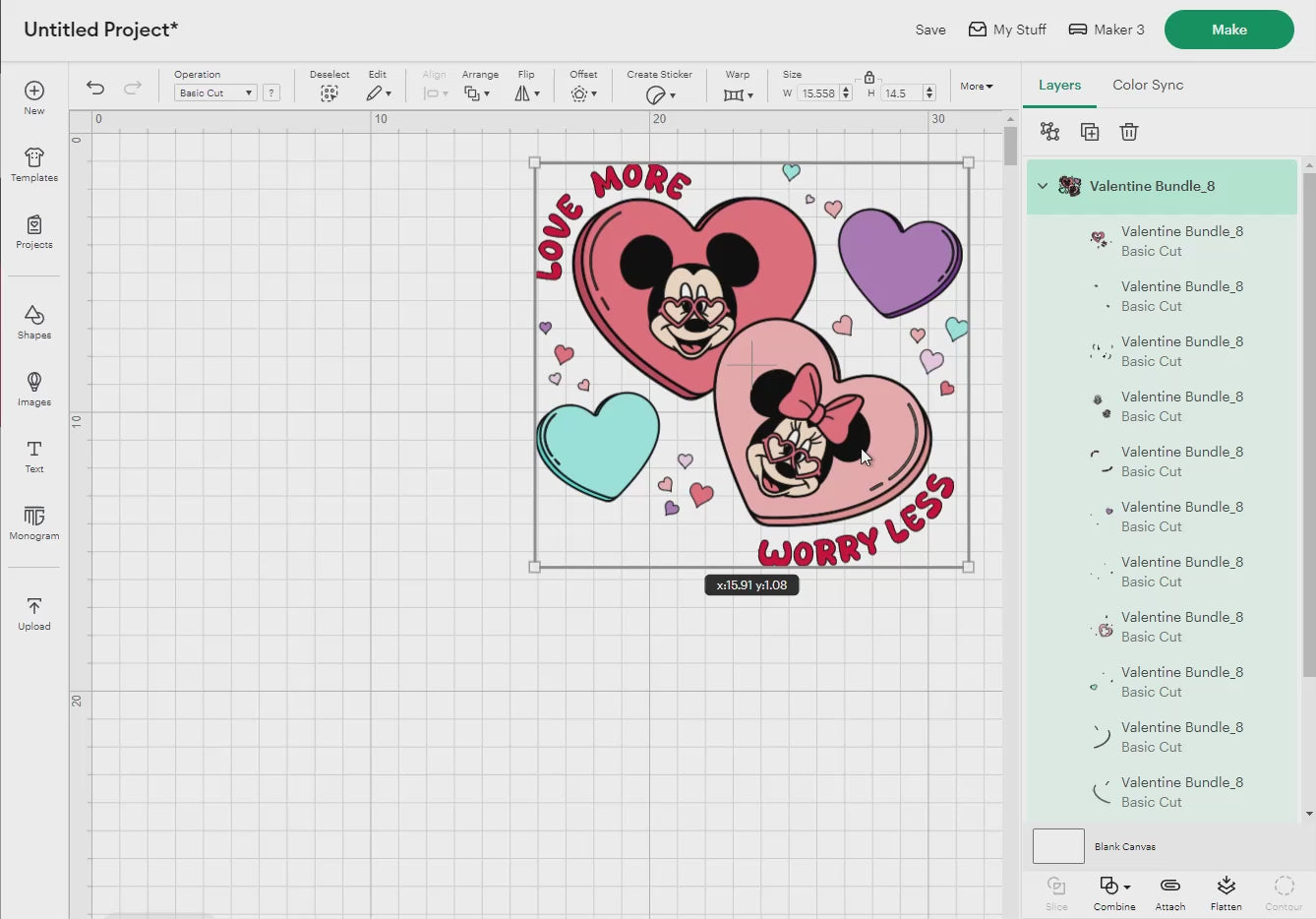Open My Stuff
This screenshot has width=1316, height=919.
1007,30
